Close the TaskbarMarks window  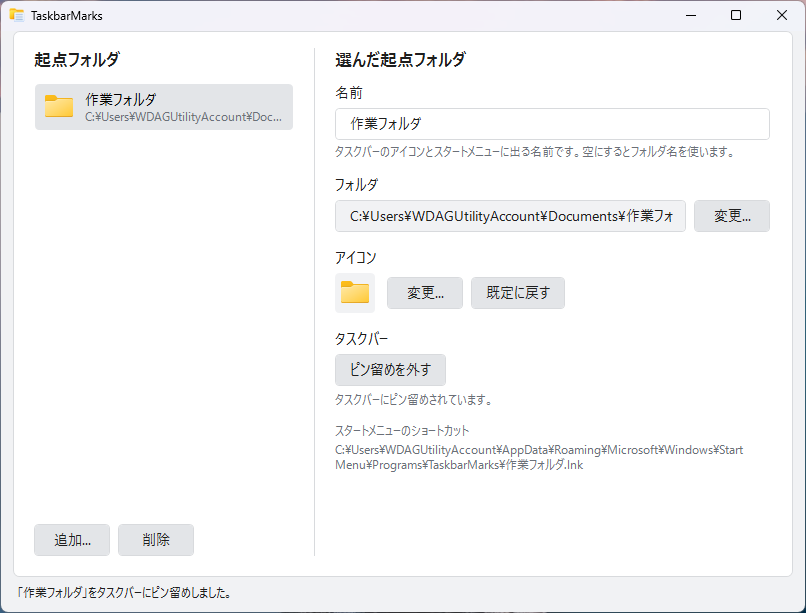782,15
